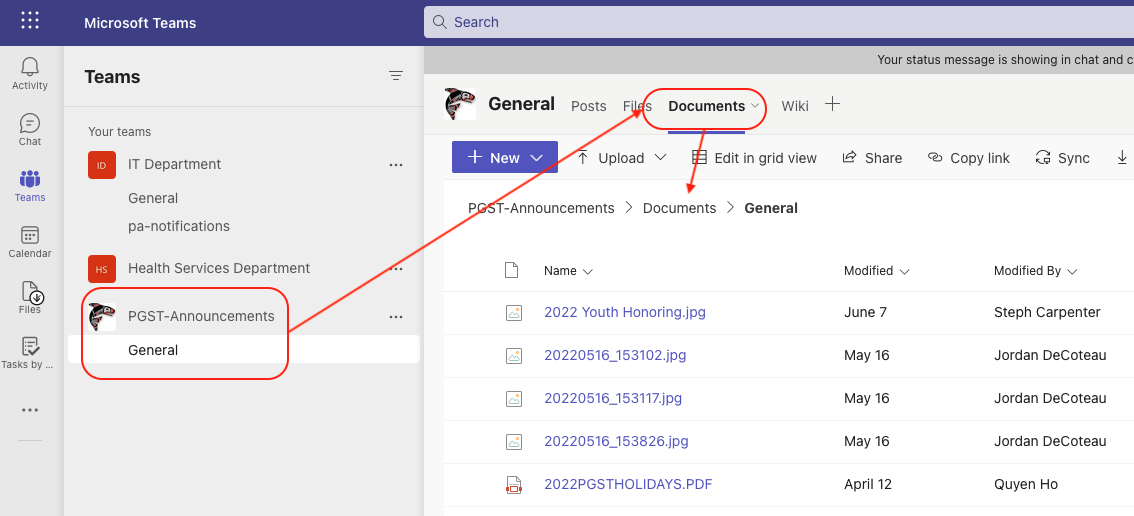
Task: Show more apps ellipsis in left rail
Action: (x=30, y=410)
